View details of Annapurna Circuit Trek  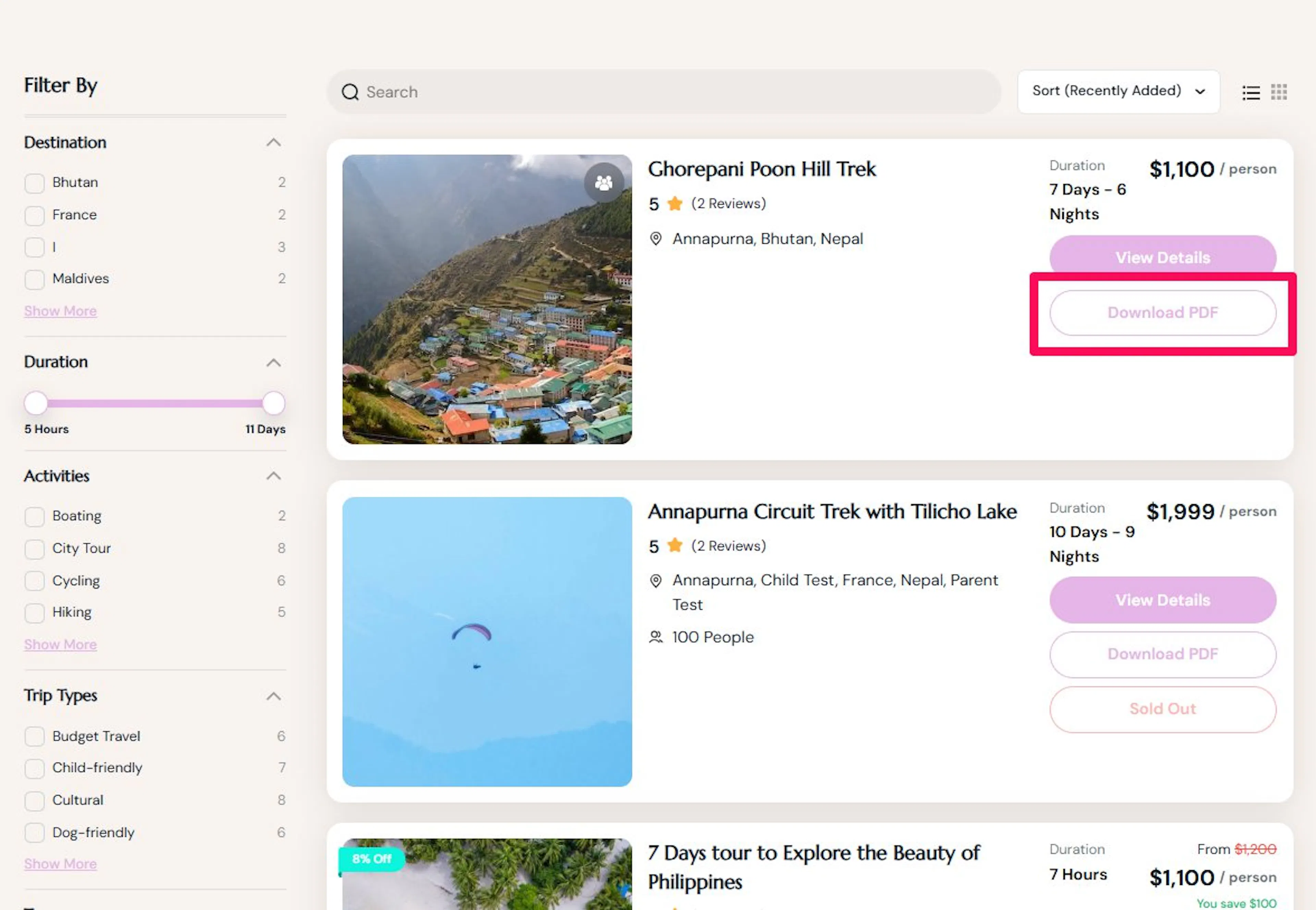1163,600
